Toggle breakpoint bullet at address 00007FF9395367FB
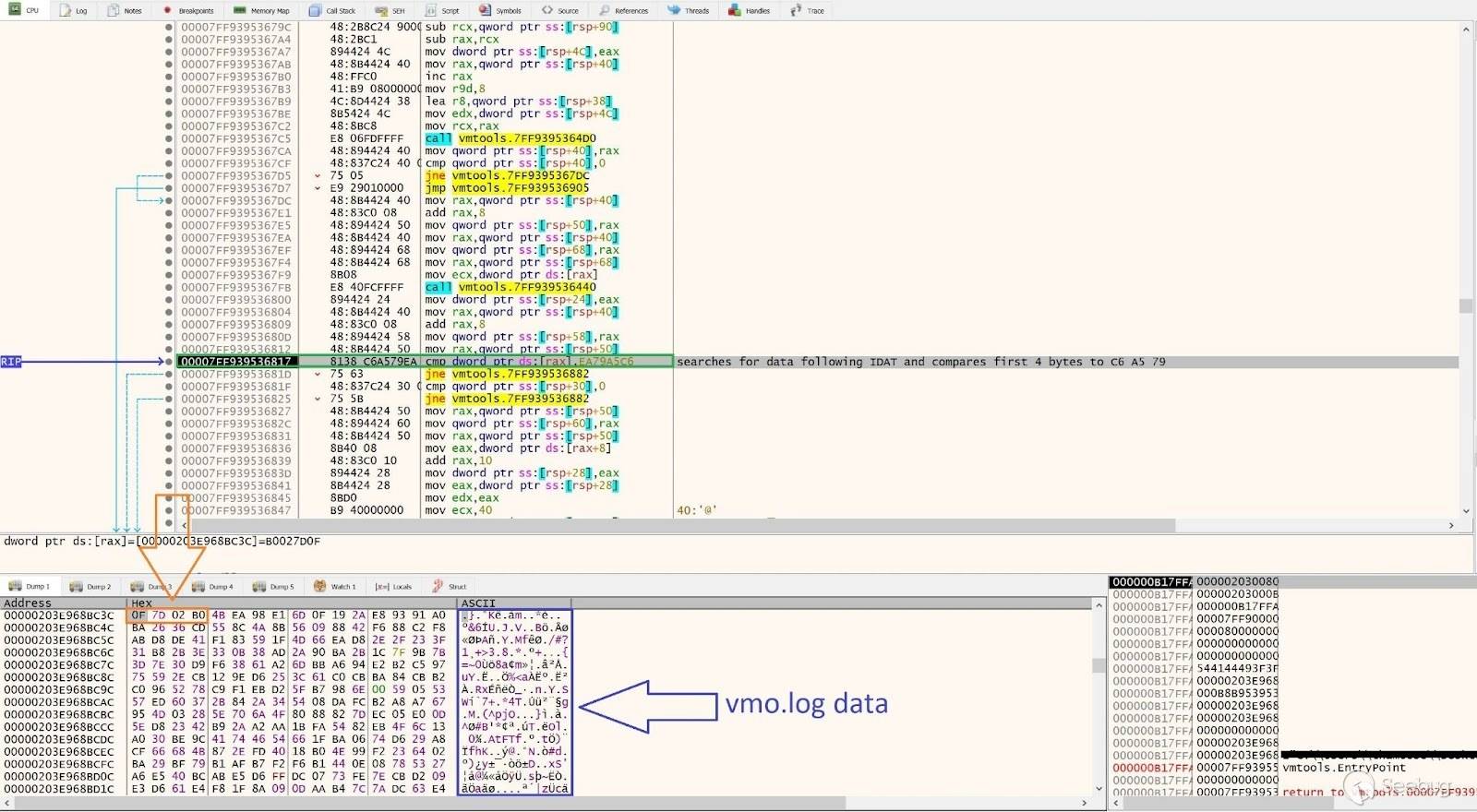The image size is (1477, 812). click(169, 287)
